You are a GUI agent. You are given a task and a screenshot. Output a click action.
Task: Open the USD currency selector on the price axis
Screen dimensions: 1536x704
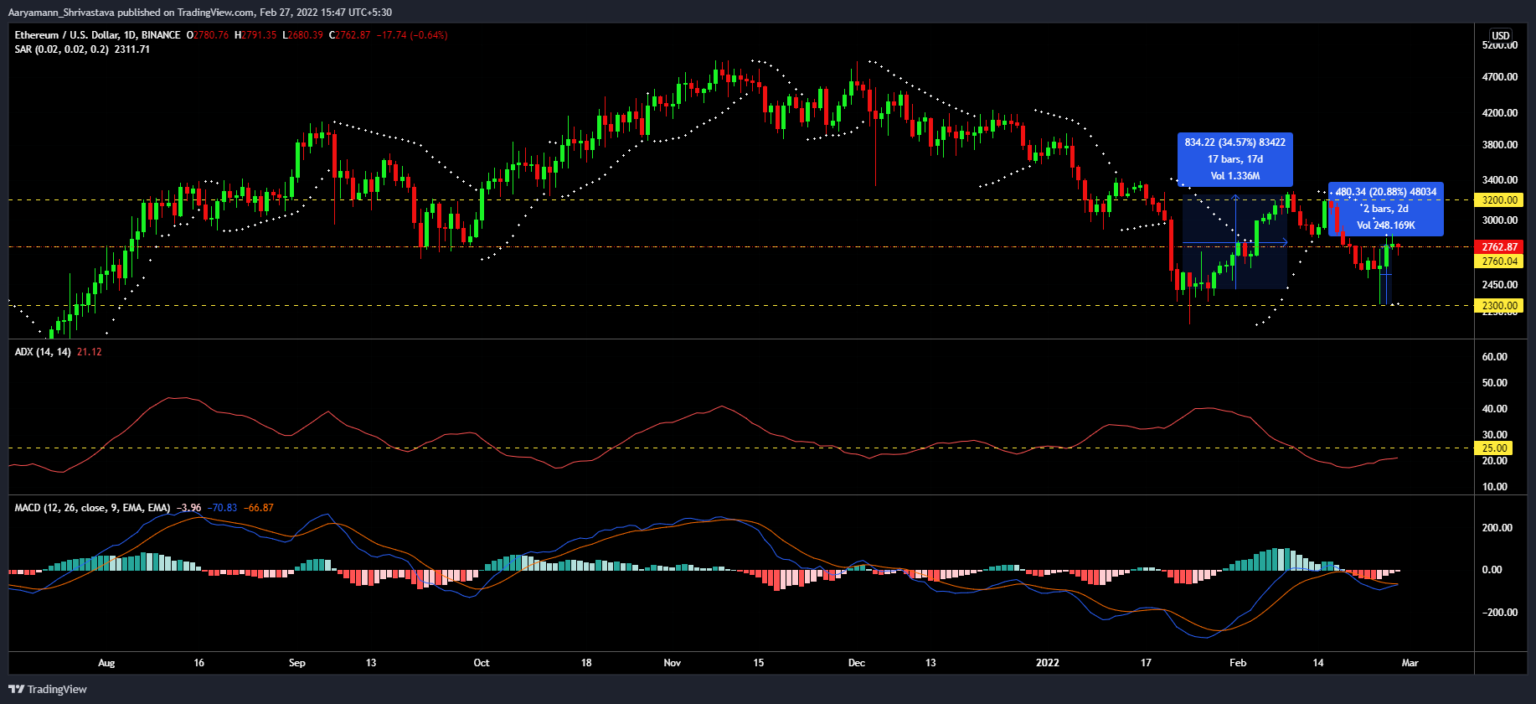coord(1501,35)
